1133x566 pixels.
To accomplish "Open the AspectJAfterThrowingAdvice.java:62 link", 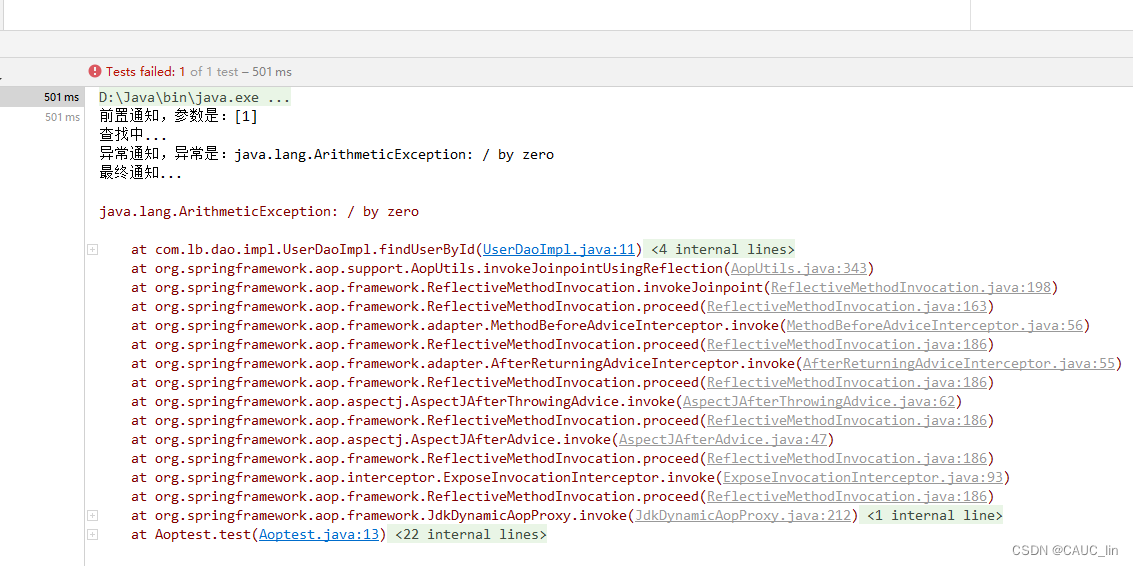I will pos(819,401).
